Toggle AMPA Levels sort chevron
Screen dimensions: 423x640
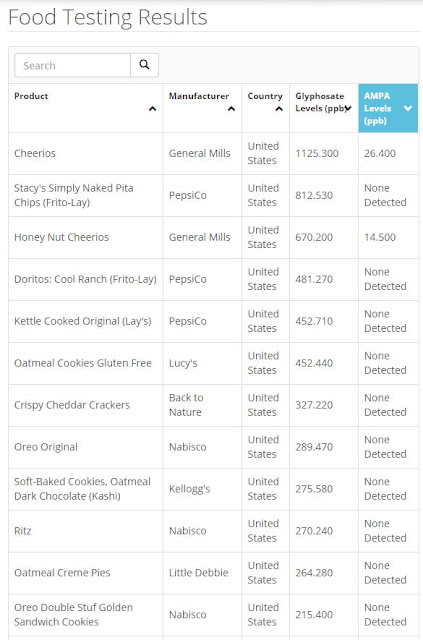click(x=407, y=108)
